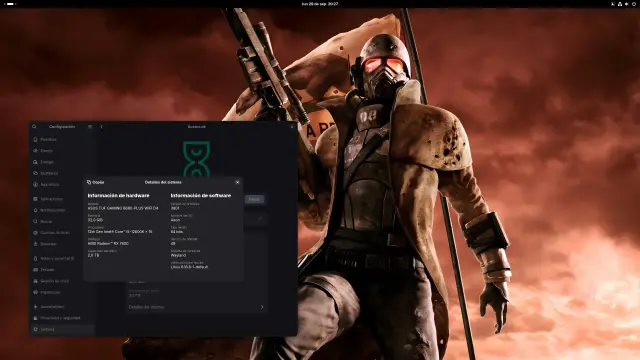Open the Pantallas settings panel
Viewport: 640px width, 360px height.
click(x=62, y=140)
